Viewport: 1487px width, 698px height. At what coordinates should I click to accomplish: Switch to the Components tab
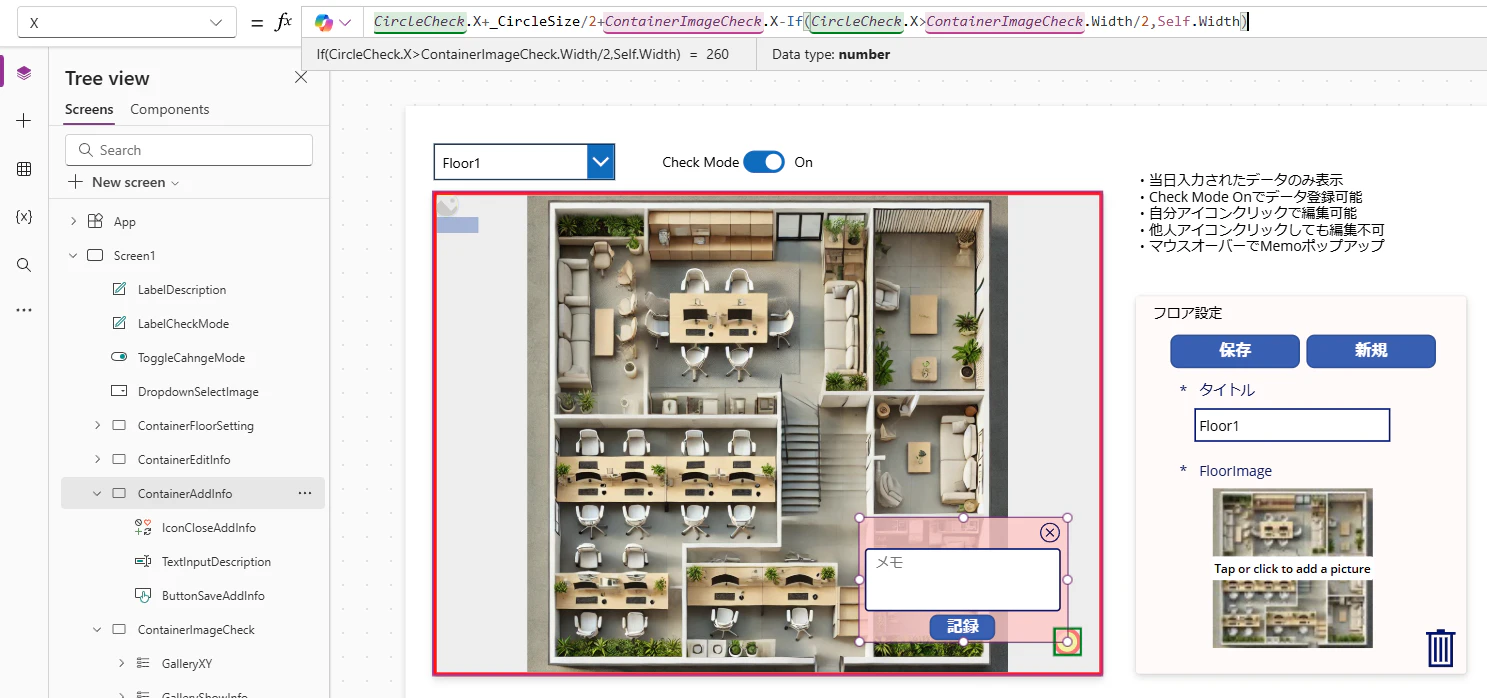click(x=170, y=109)
